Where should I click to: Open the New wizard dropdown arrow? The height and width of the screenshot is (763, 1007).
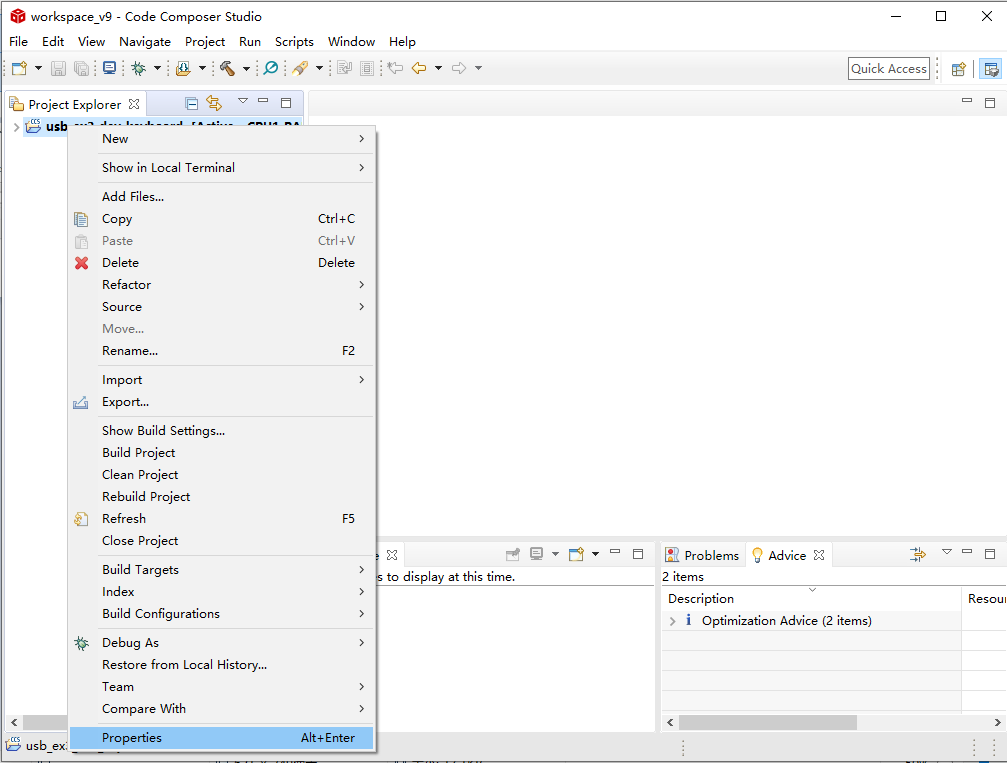tap(39, 68)
